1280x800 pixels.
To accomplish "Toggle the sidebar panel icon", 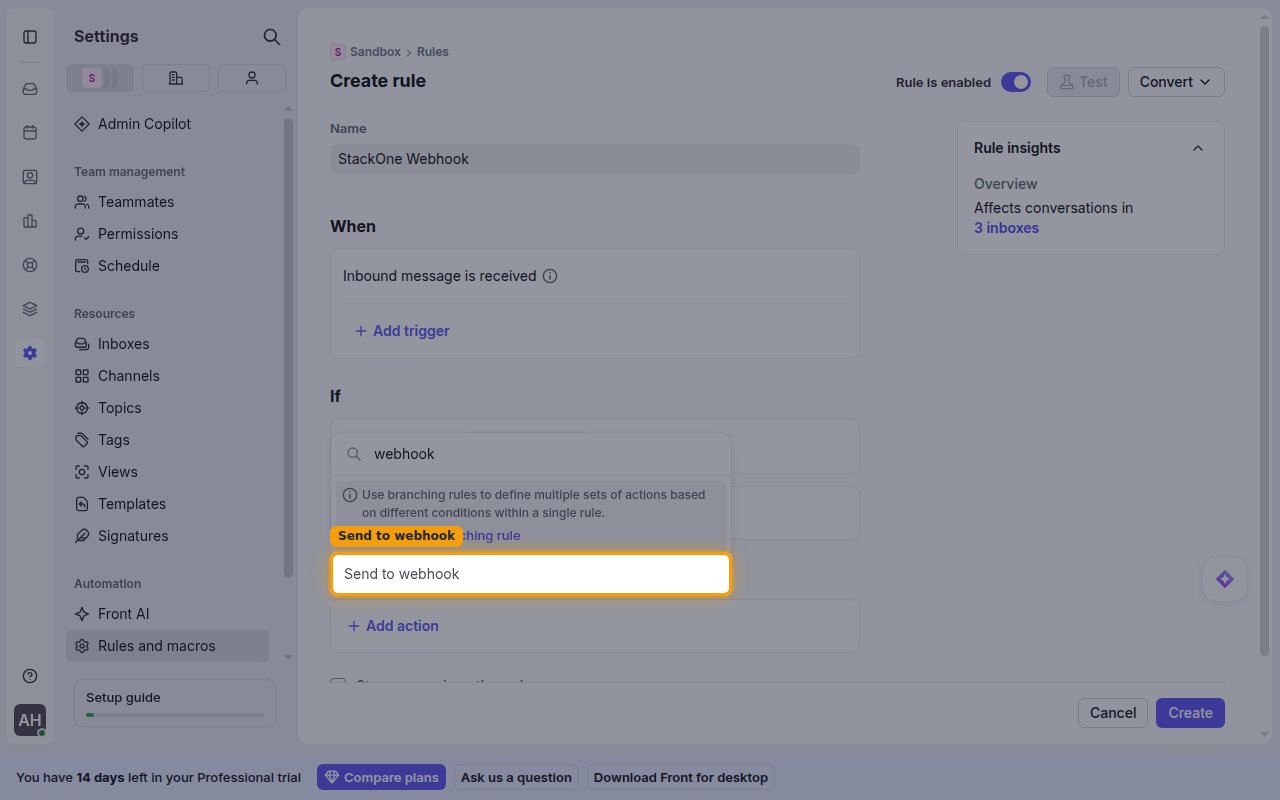I will tap(30, 37).
